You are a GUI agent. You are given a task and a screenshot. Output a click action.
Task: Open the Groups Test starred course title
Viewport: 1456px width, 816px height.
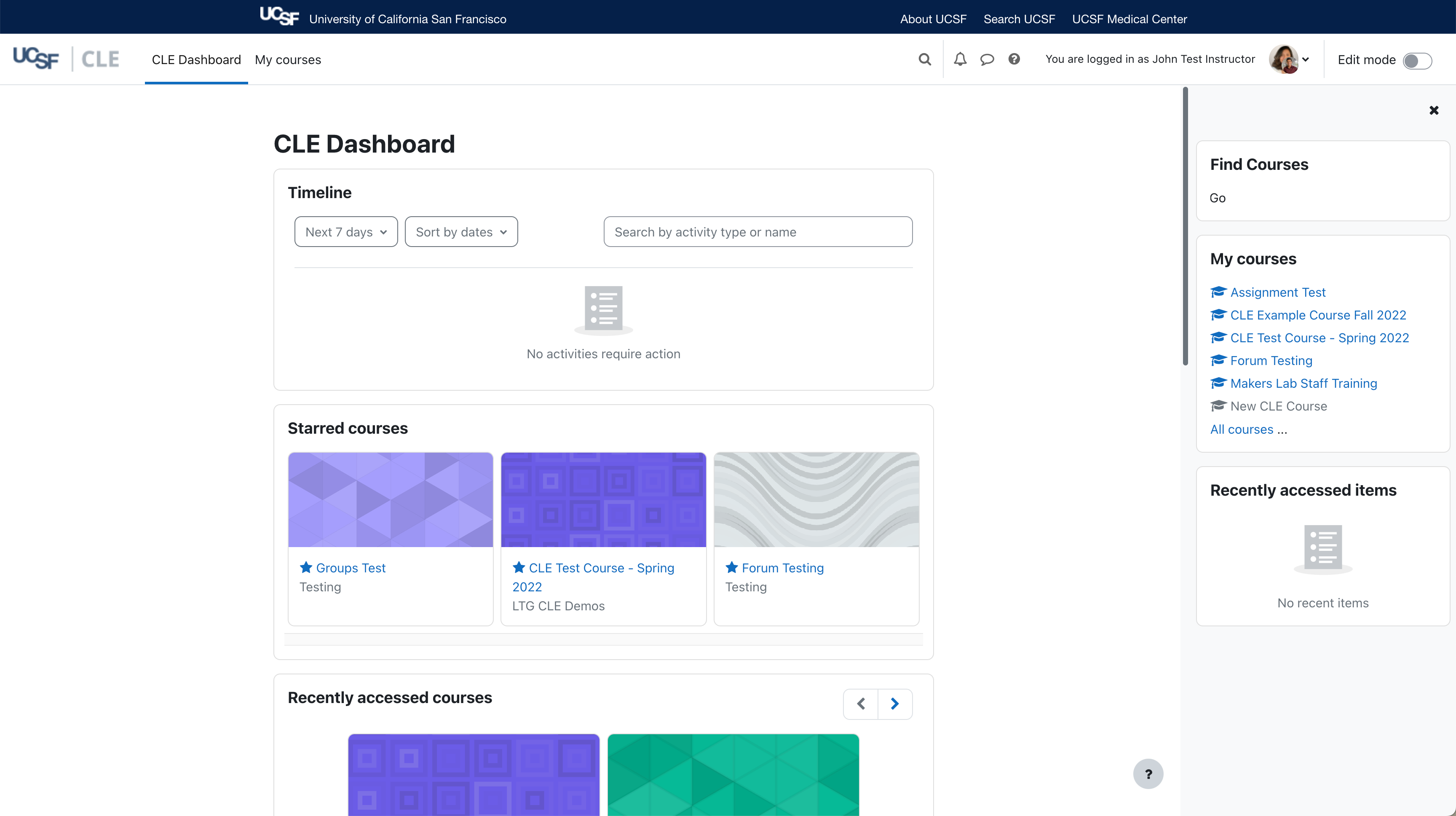pyautogui.click(x=351, y=568)
